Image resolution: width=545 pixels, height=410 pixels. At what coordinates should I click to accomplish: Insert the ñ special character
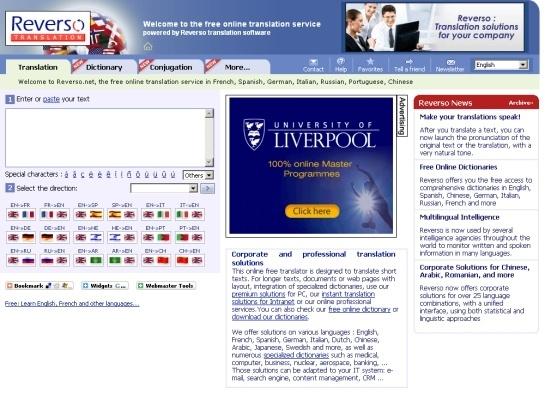coord(129,174)
